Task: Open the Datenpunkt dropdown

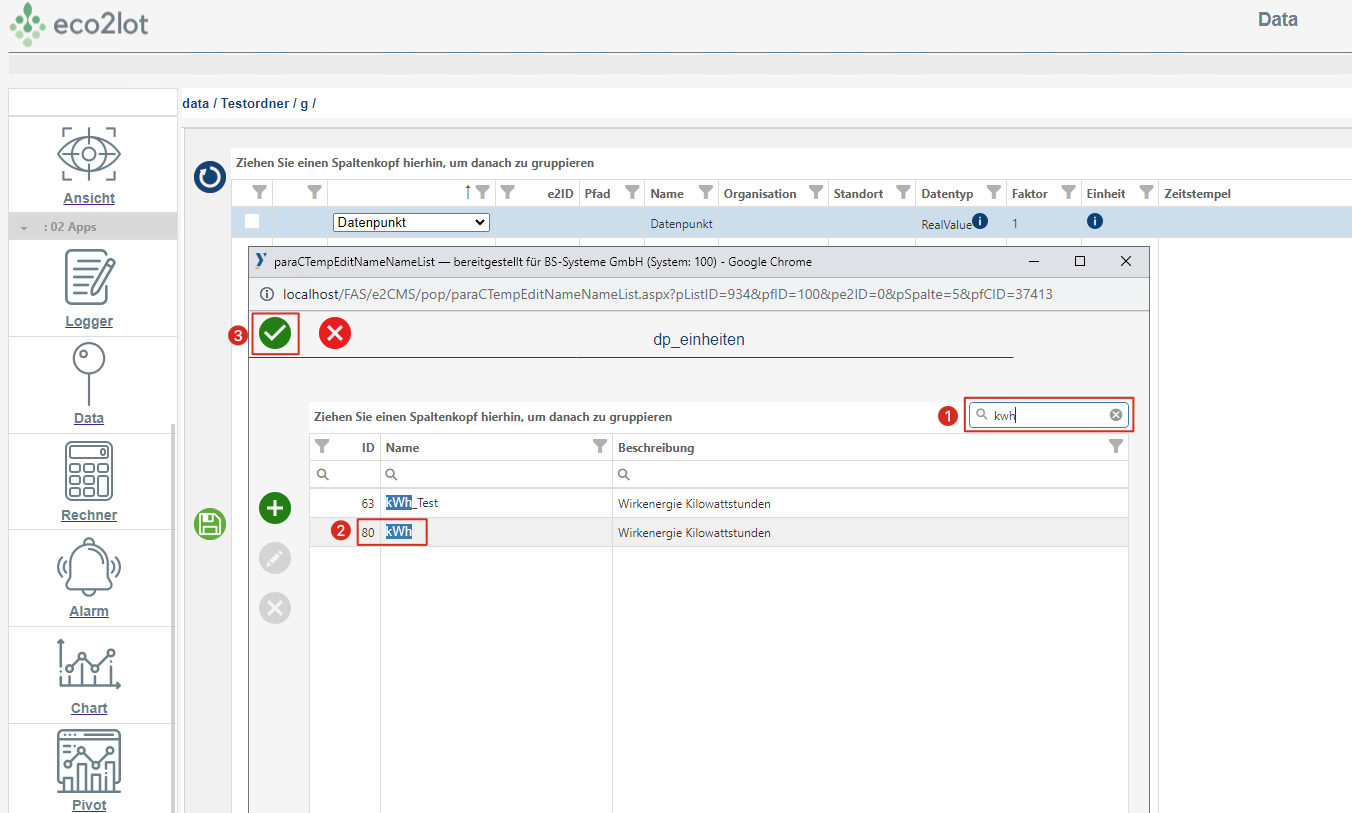Action: tap(411, 222)
